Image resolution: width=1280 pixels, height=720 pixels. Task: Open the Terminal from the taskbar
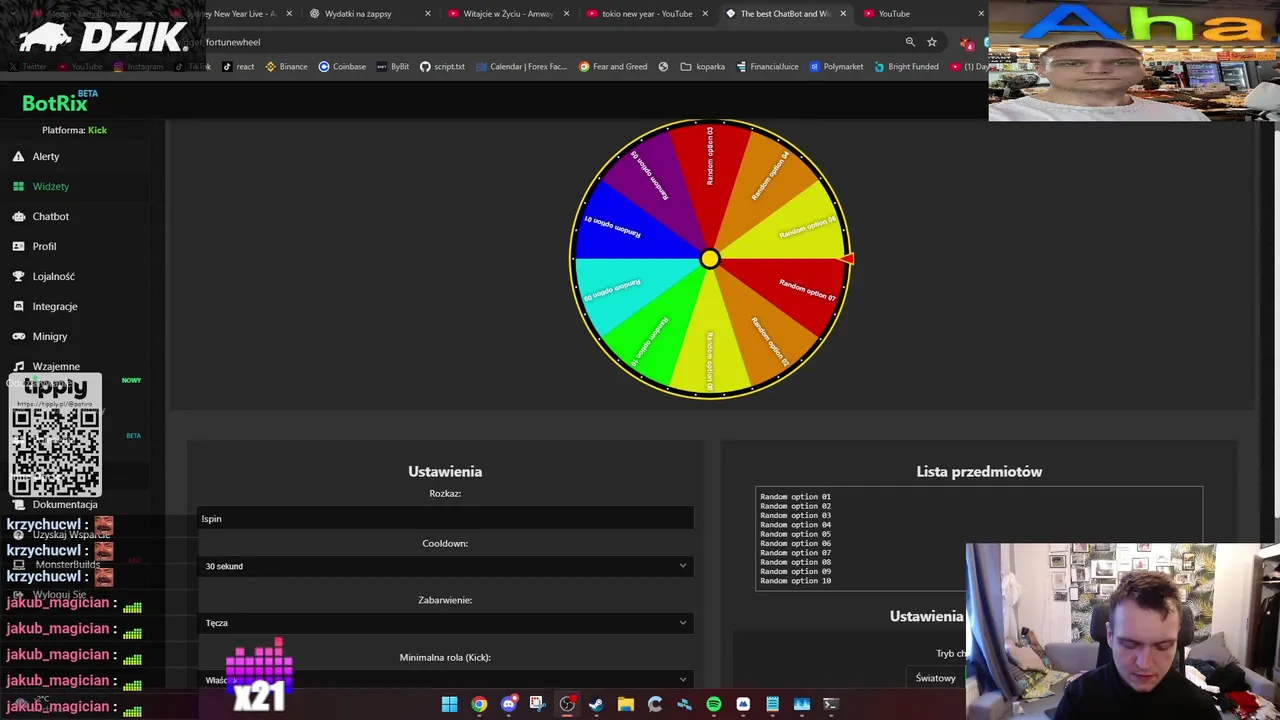coord(830,704)
